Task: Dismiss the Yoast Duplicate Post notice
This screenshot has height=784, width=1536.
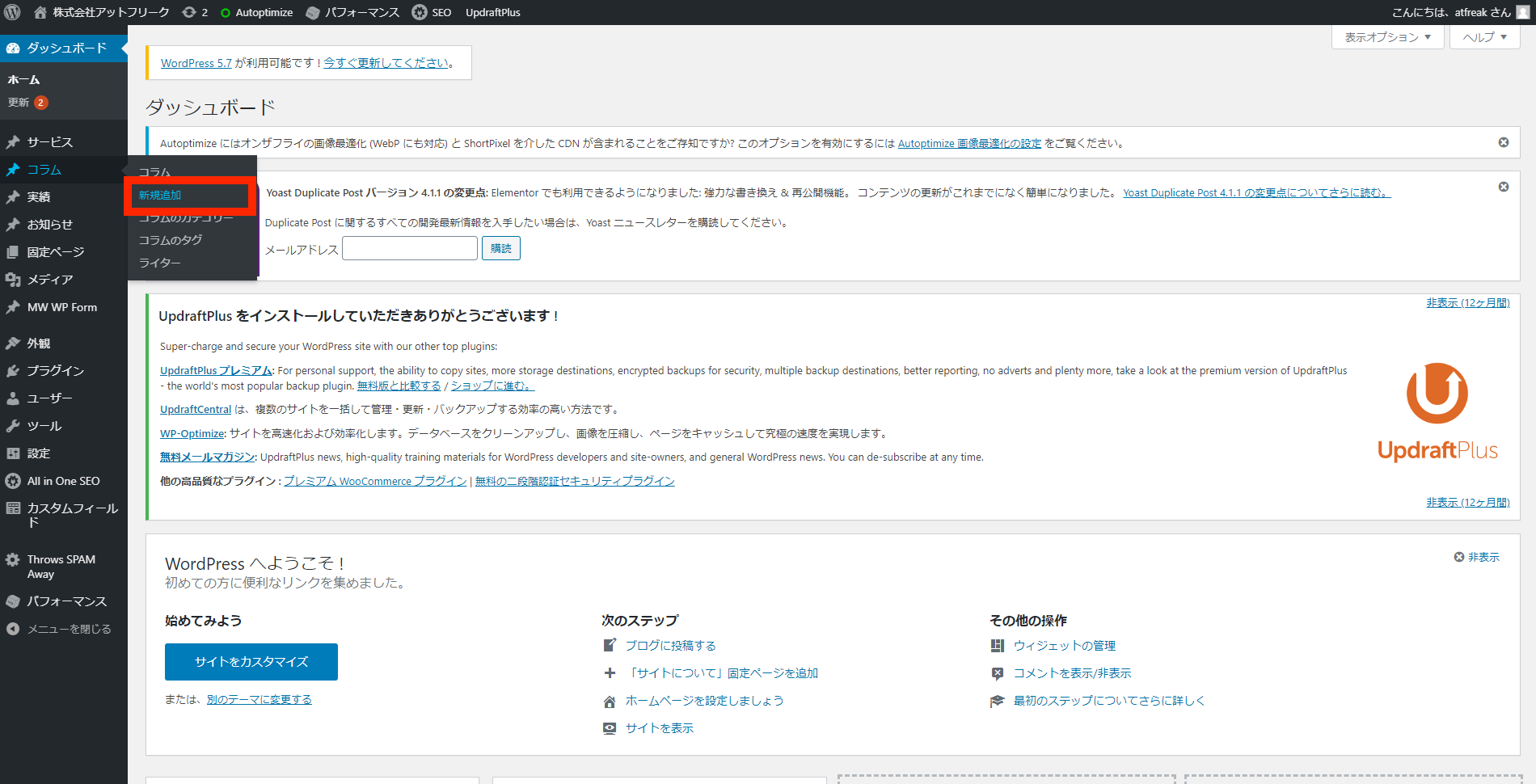Action: [x=1504, y=187]
